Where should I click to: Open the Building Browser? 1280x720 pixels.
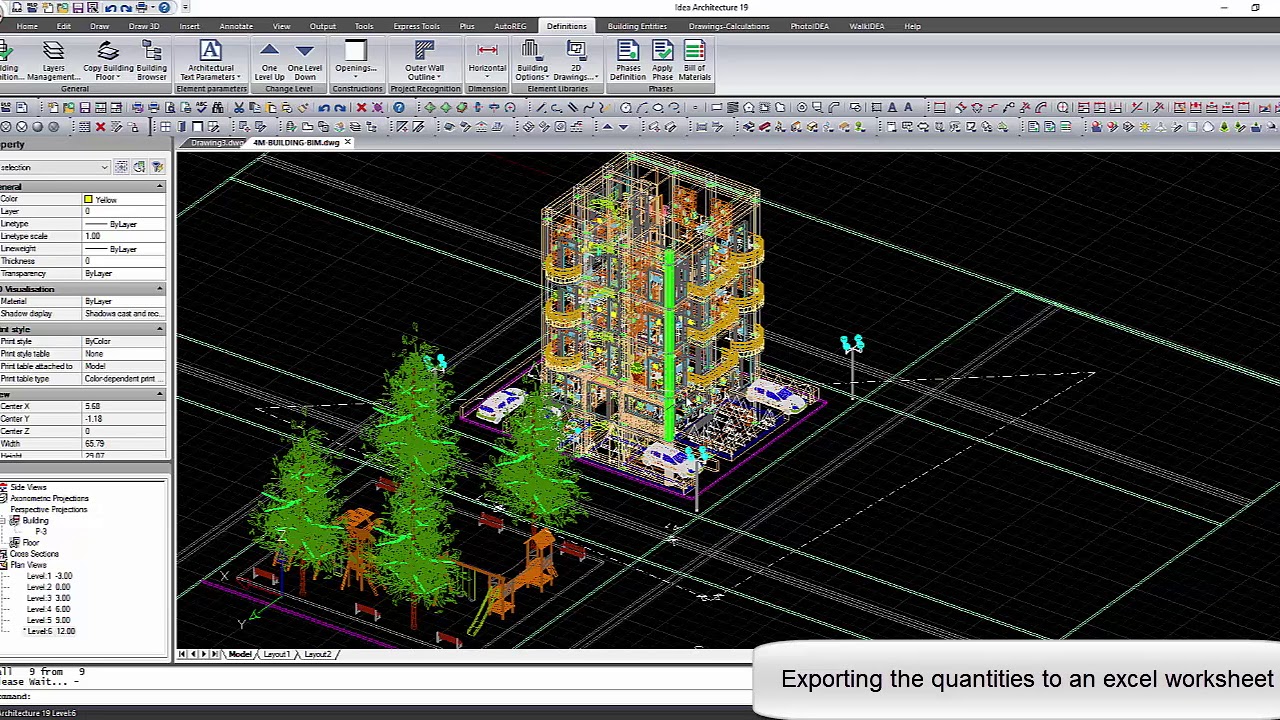pos(152,60)
